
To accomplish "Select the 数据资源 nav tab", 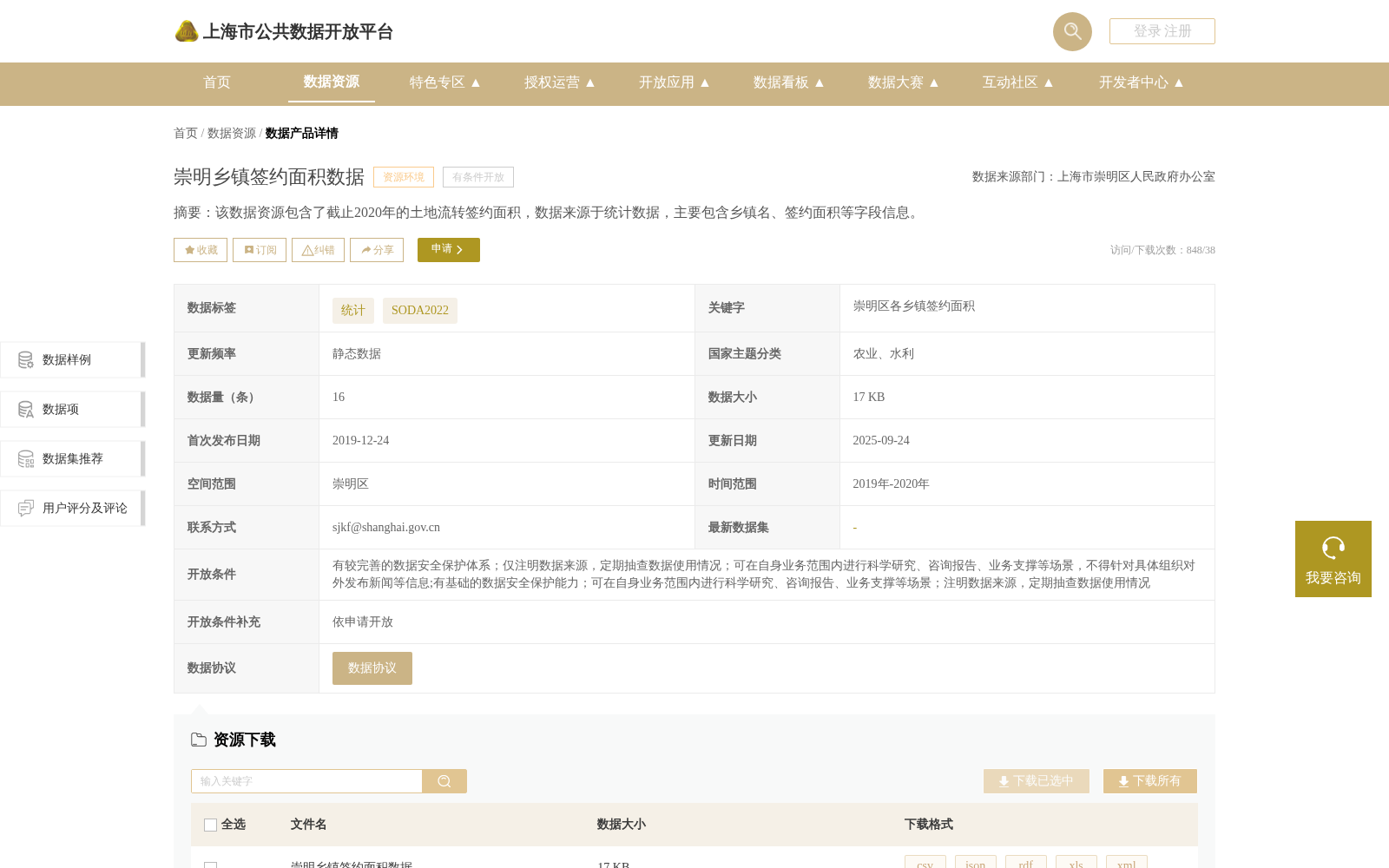I will click(332, 82).
